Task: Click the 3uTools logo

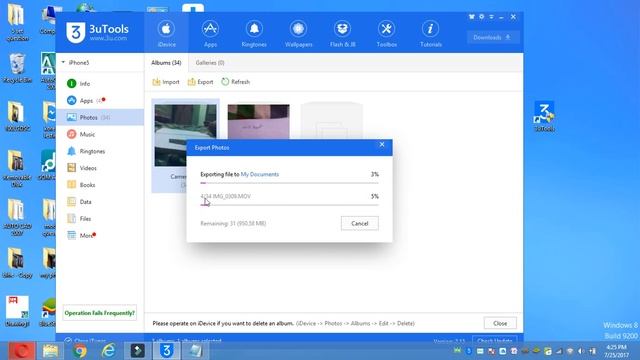Action: point(97,32)
